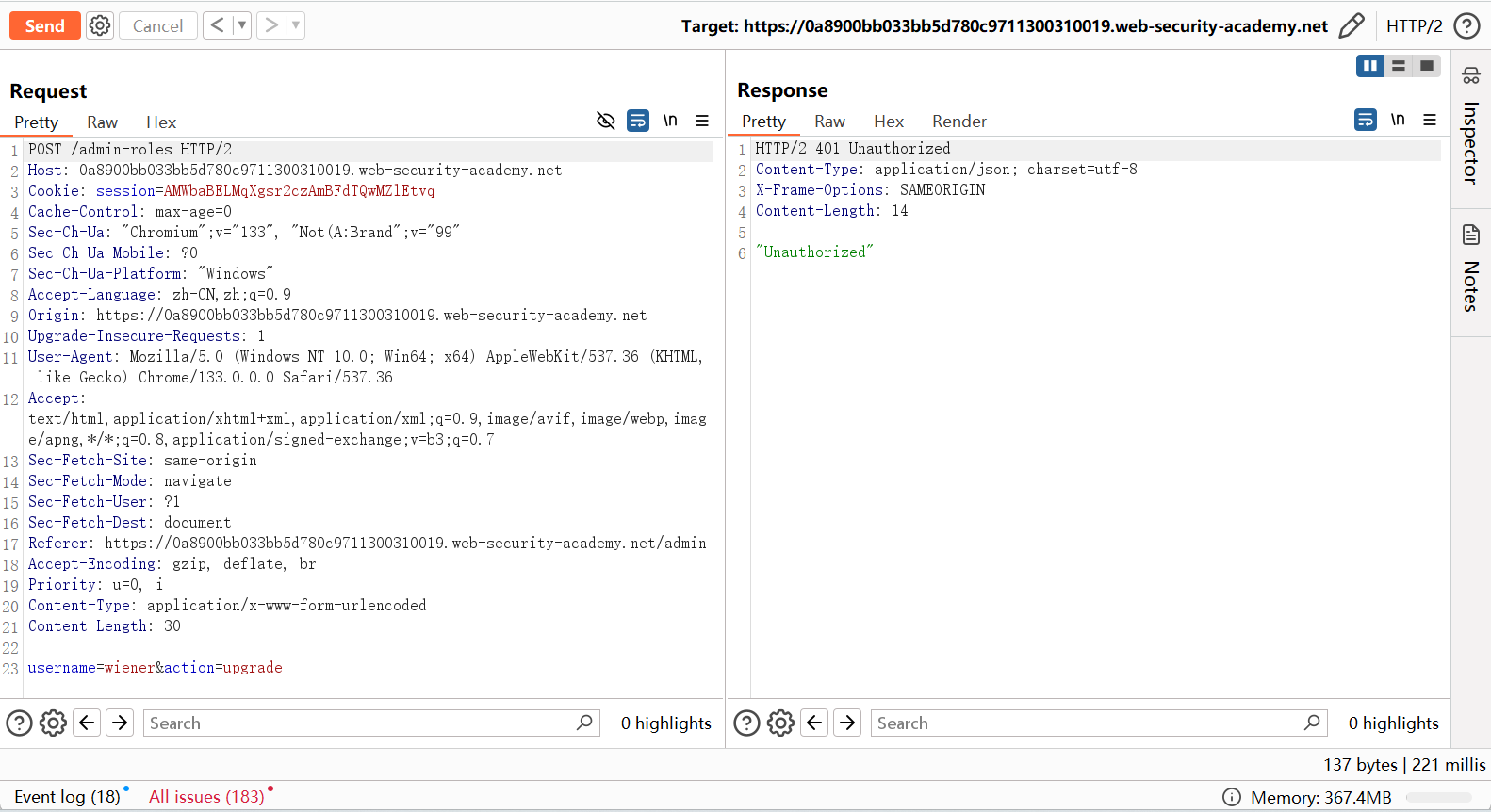Go to next match in response search
1491x812 pixels.
tap(847, 723)
